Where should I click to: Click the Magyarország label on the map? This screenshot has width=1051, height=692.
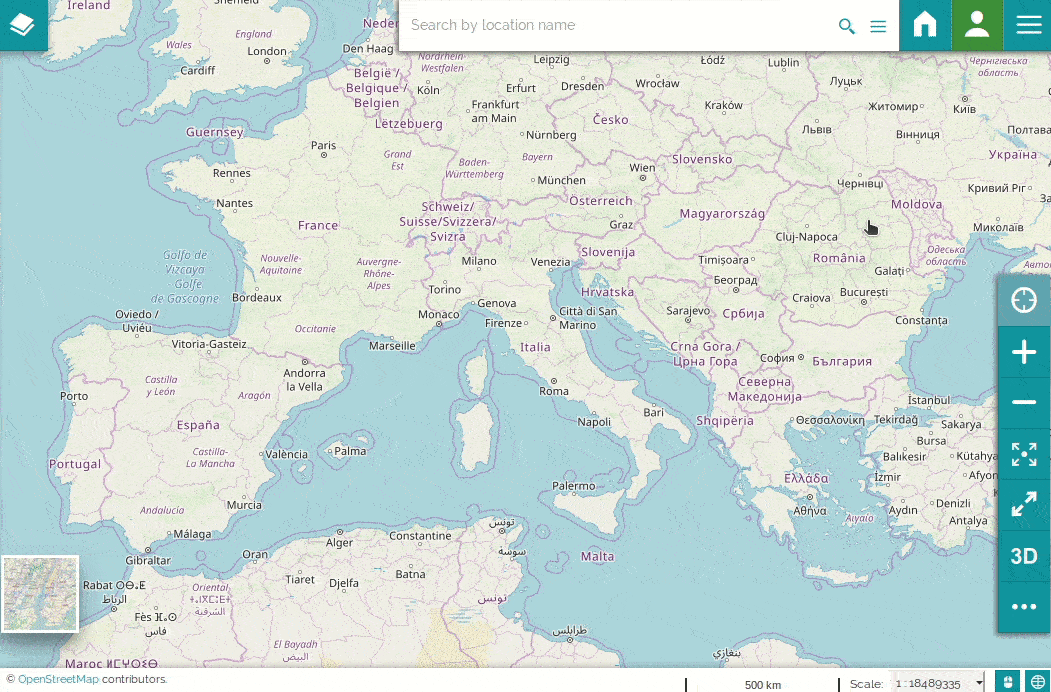(722, 214)
